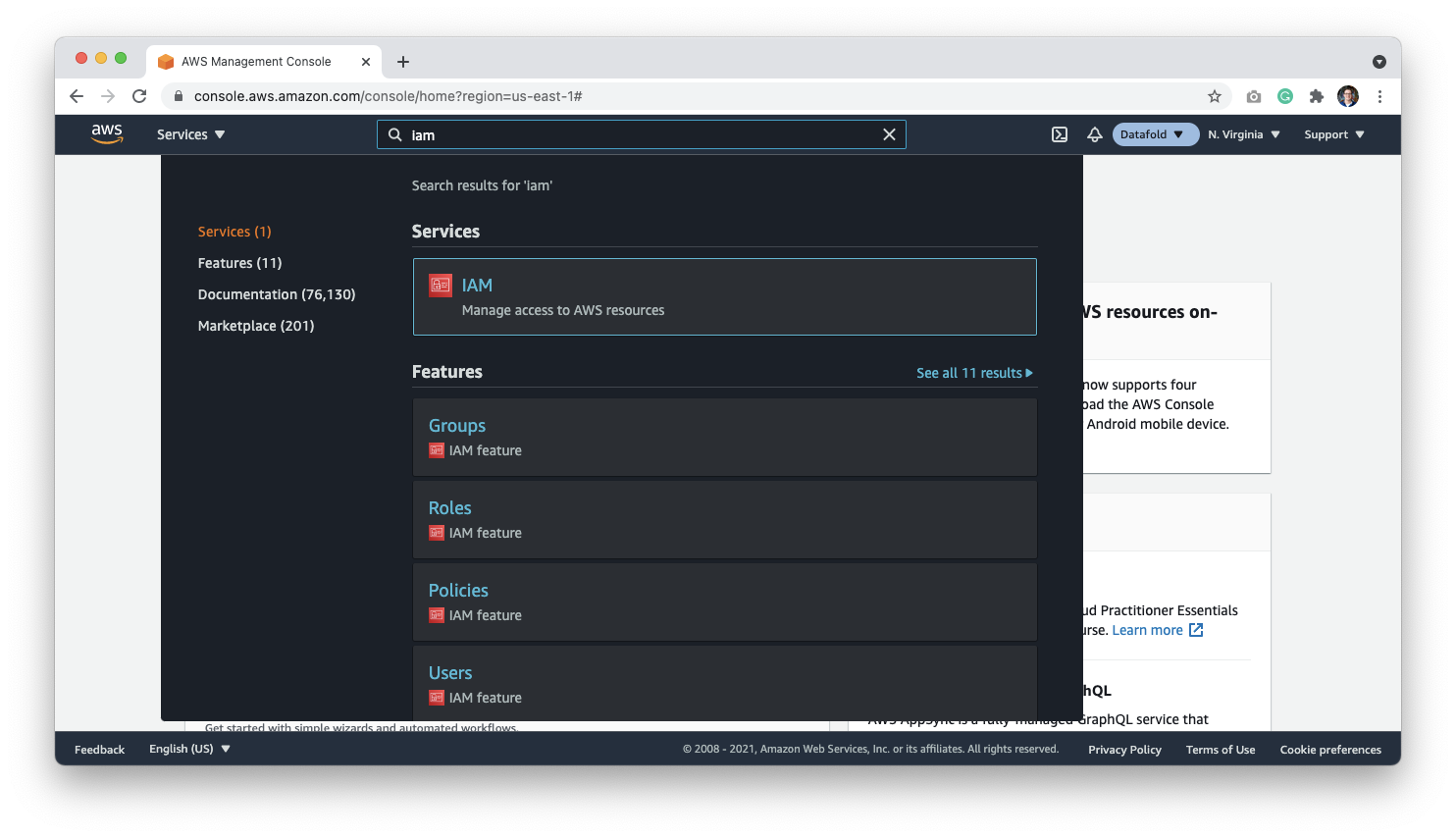Viewport: 1456px width, 838px height.
Task: Close the AWS Management Console tab
Action: (366, 61)
